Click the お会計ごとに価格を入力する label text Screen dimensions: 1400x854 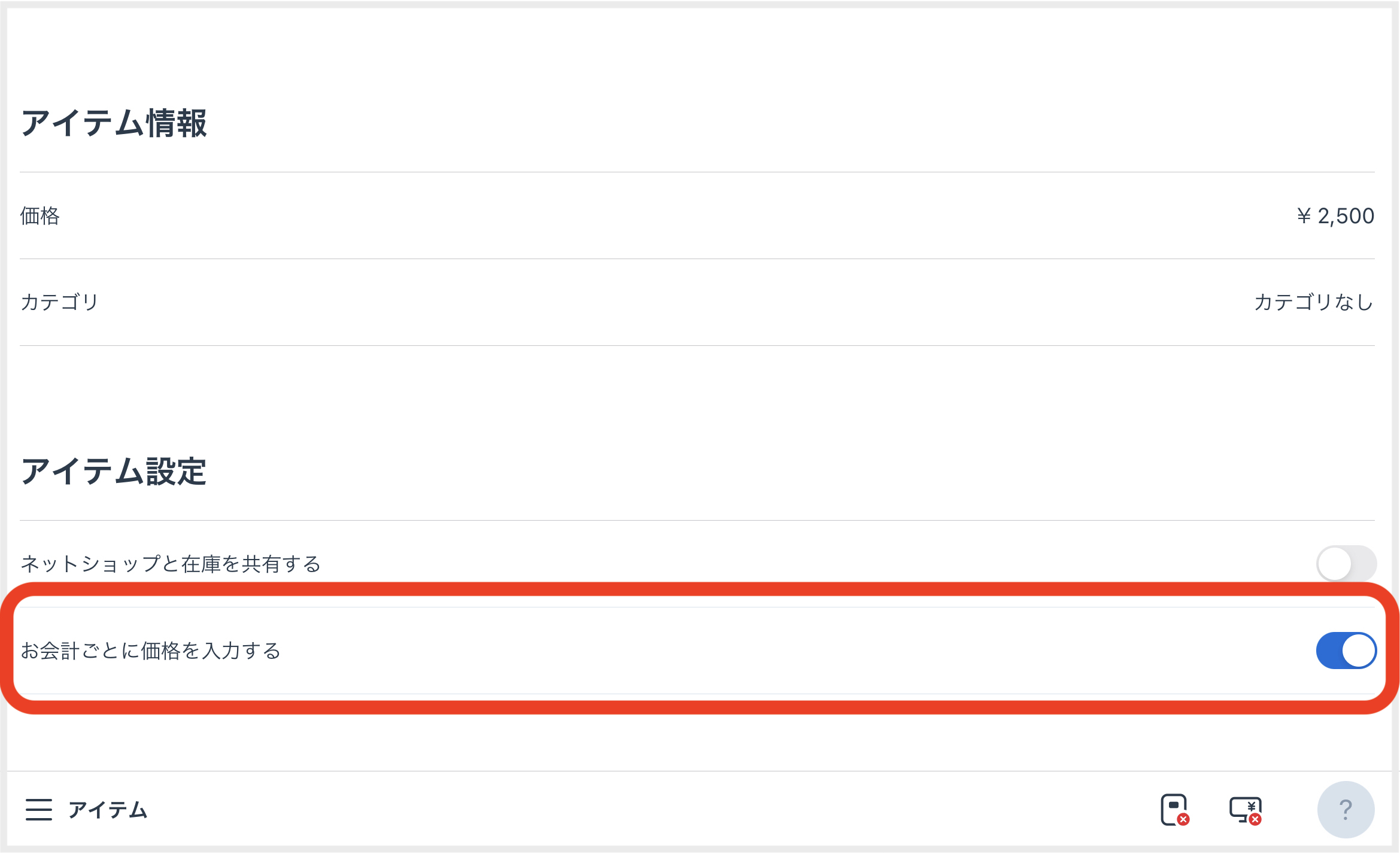[151, 651]
